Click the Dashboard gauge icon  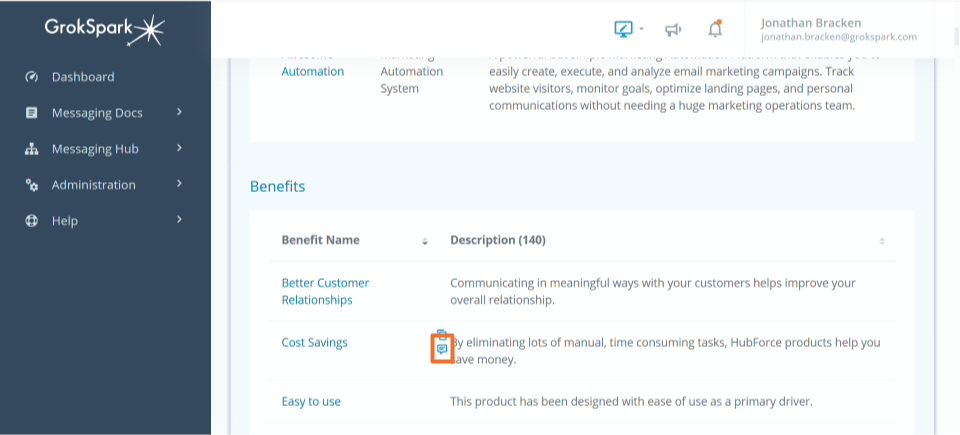31,77
